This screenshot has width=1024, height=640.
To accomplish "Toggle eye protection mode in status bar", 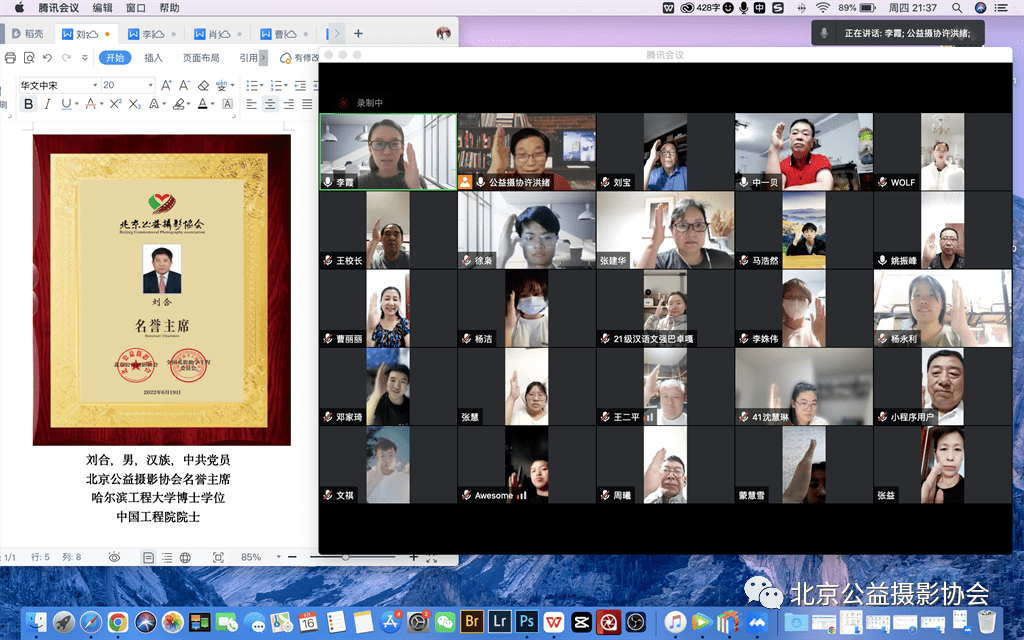I will (x=114, y=557).
